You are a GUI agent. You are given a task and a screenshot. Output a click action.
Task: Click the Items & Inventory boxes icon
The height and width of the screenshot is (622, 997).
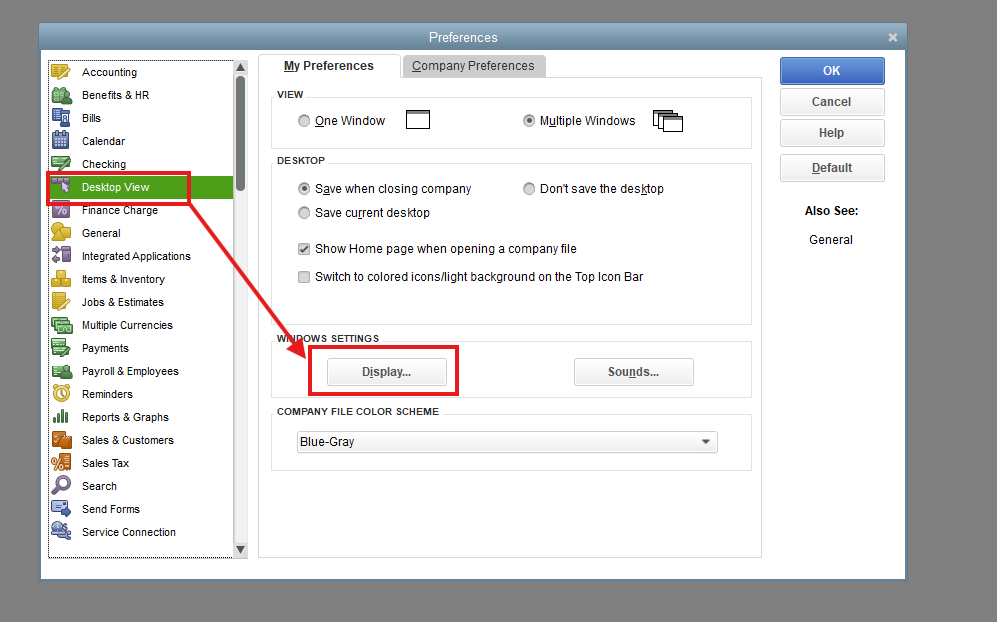[x=61, y=279]
